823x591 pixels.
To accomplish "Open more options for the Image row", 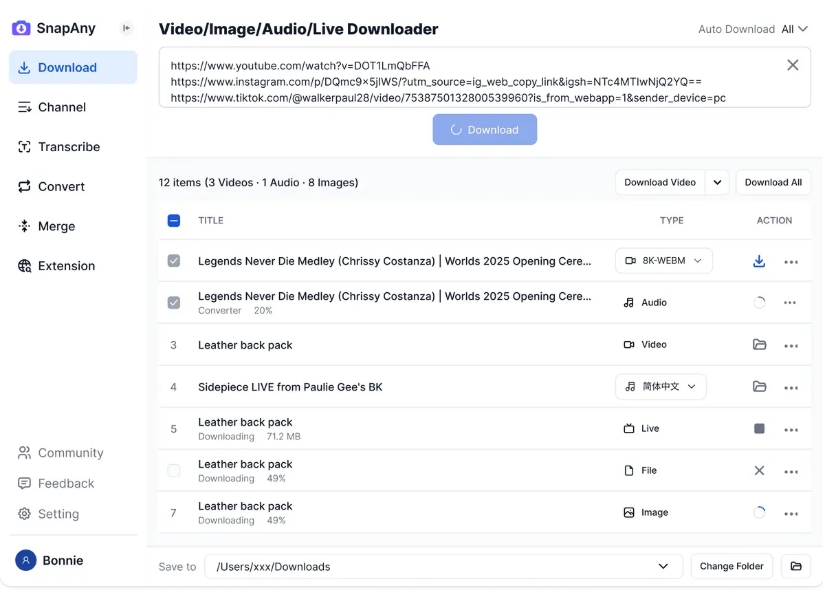I will 791,514.
